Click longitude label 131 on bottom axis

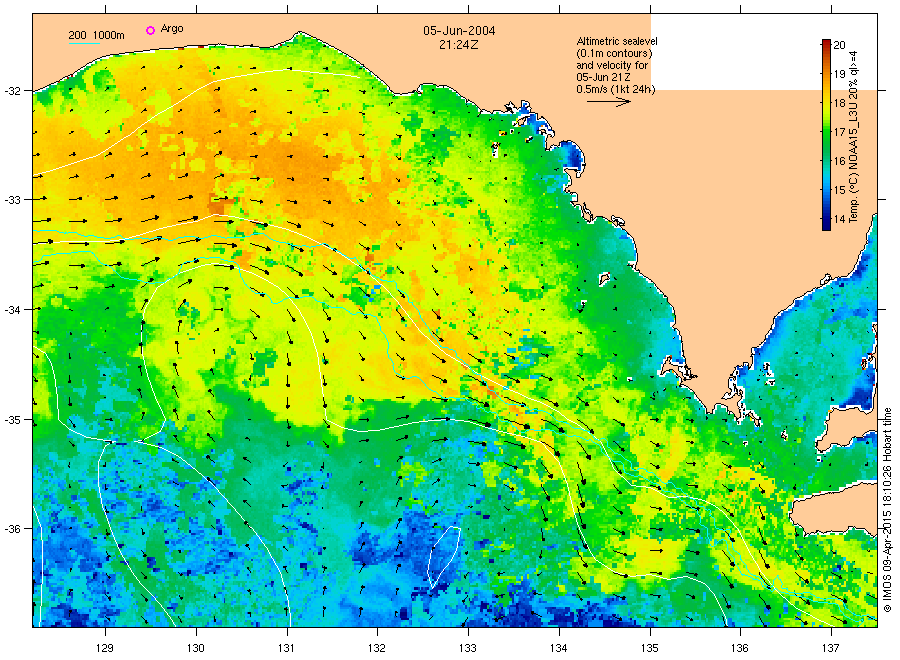coord(286,648)
